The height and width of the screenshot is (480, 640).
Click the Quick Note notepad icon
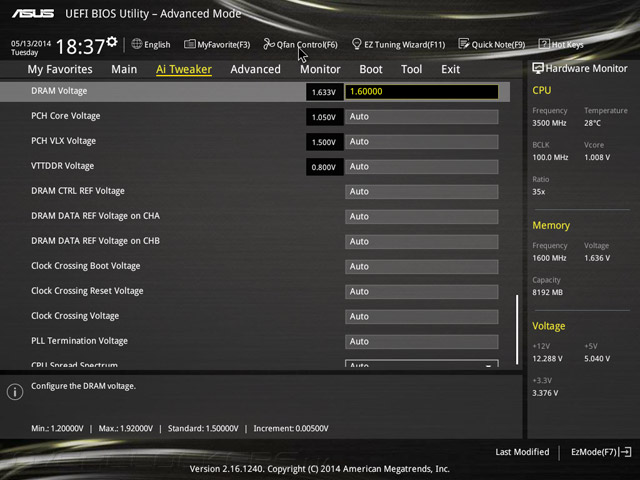pyautogui.click(x=464, y=44)
